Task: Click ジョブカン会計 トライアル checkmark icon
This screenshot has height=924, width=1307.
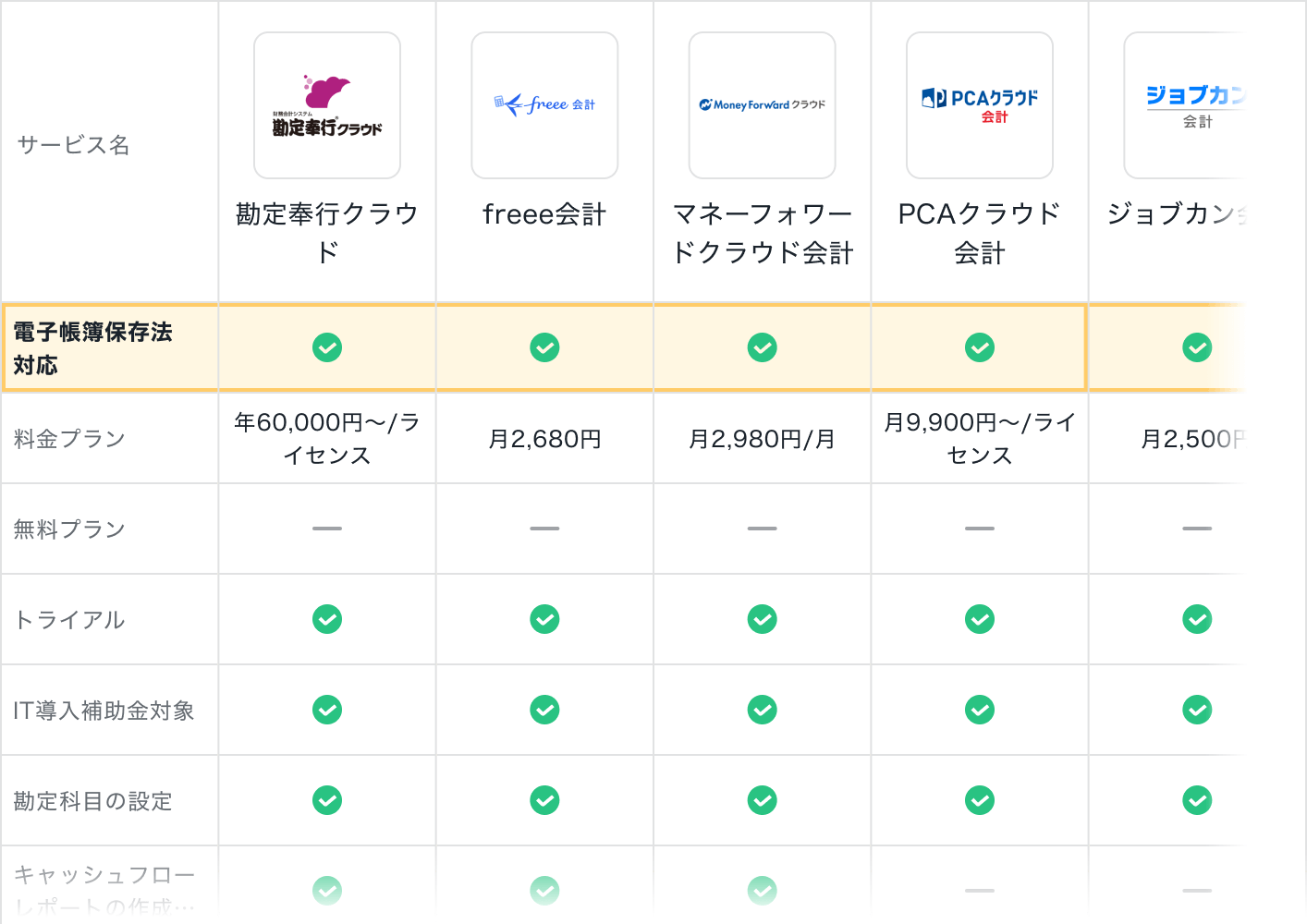Action: point(1197,619)
